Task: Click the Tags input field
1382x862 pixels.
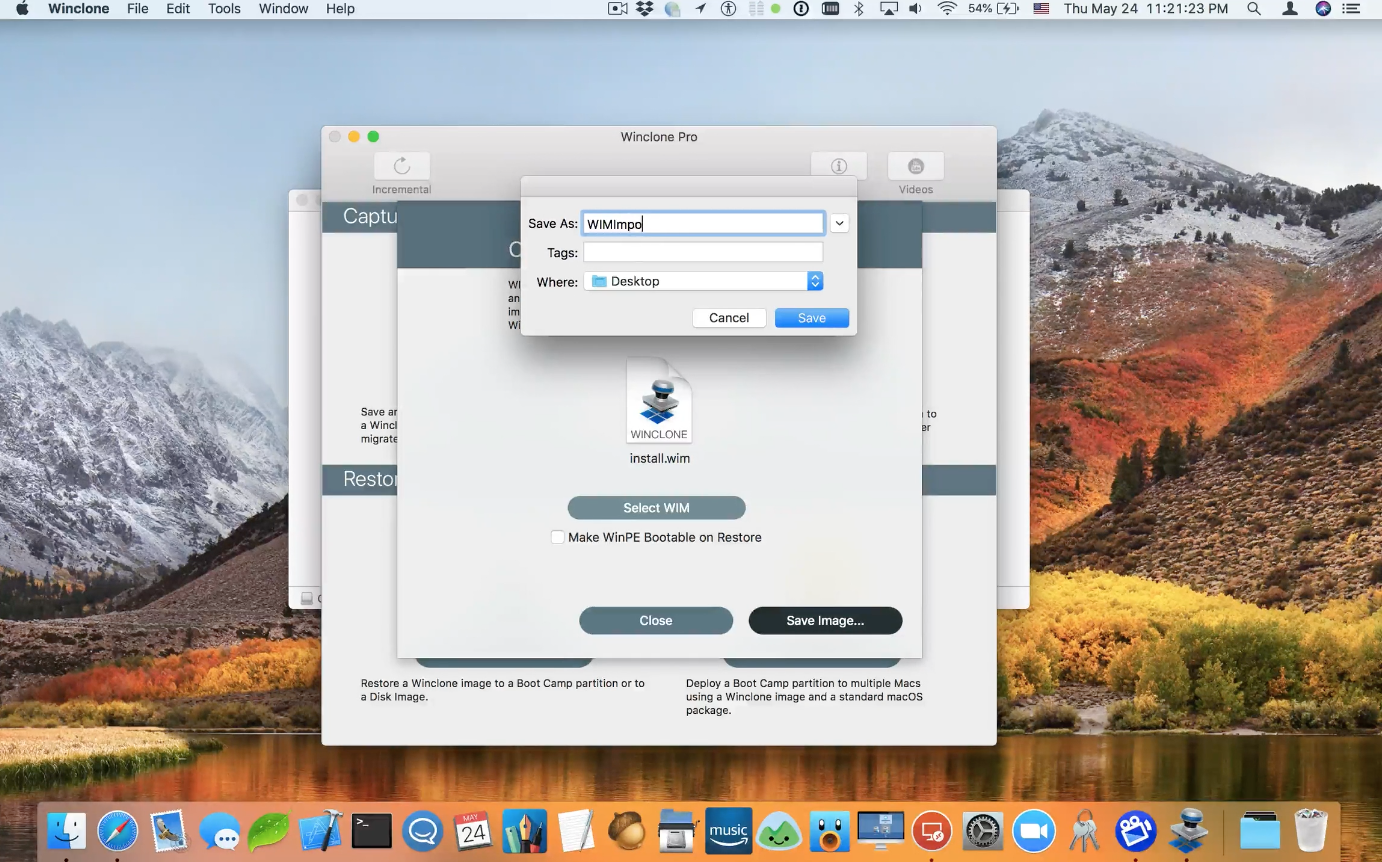Action: 703,253
